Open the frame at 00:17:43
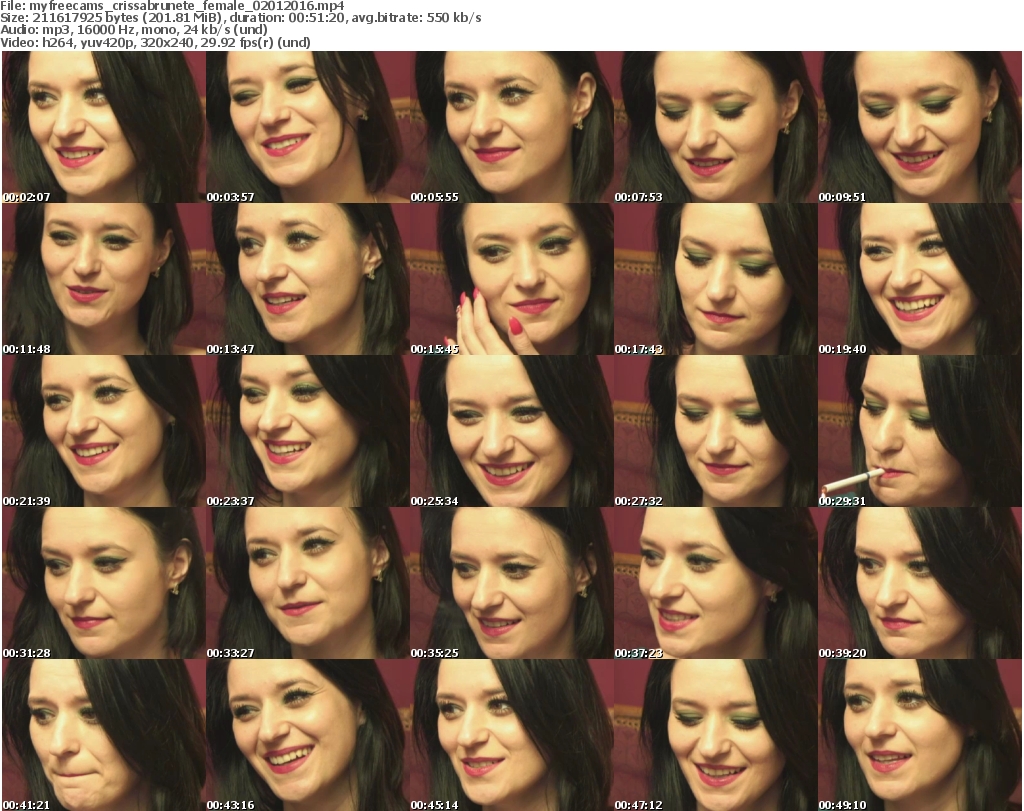1024x811 pixels. [x=715, y=279]
